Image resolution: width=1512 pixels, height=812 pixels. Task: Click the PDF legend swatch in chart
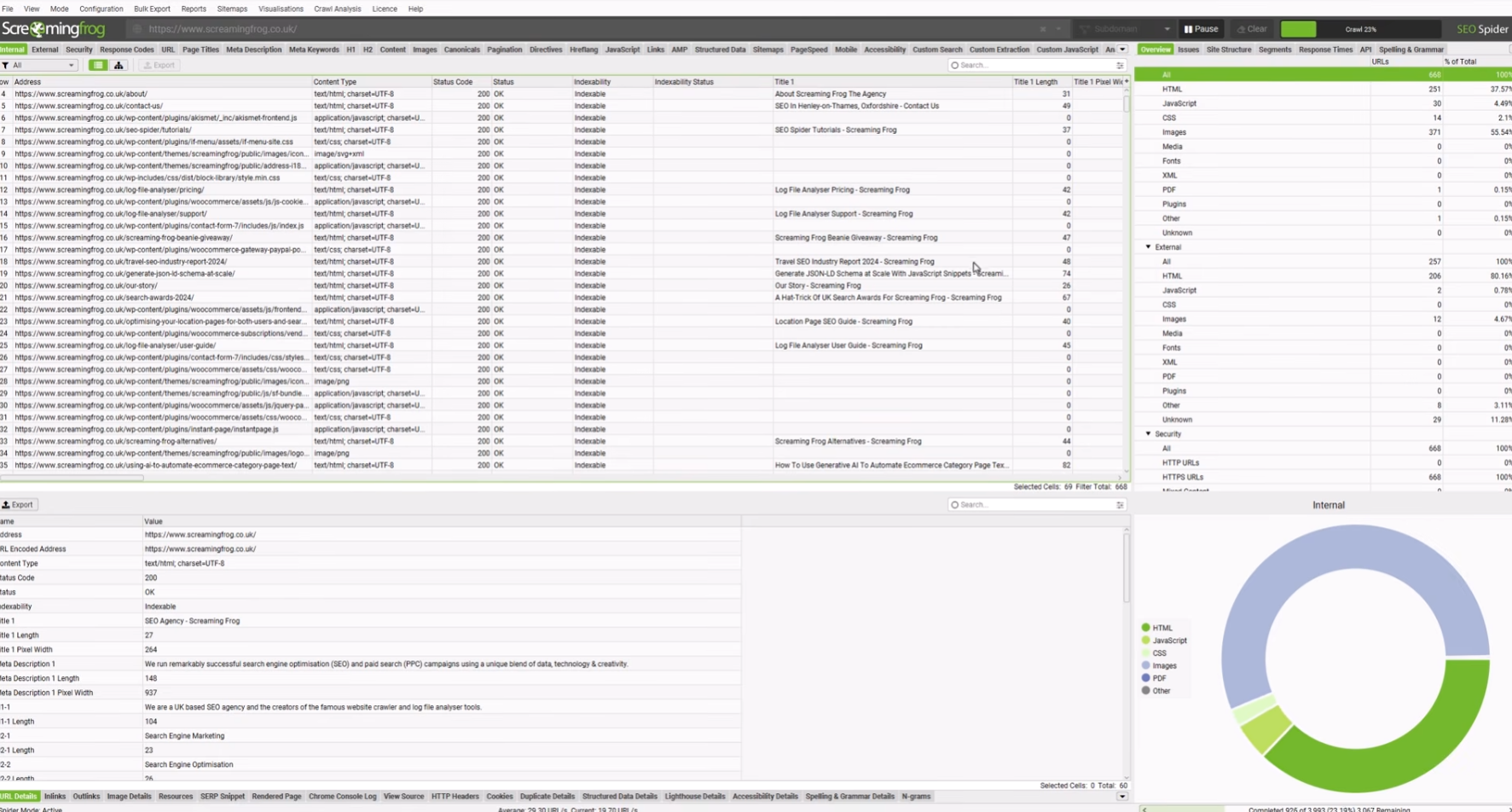[1145, 678]
